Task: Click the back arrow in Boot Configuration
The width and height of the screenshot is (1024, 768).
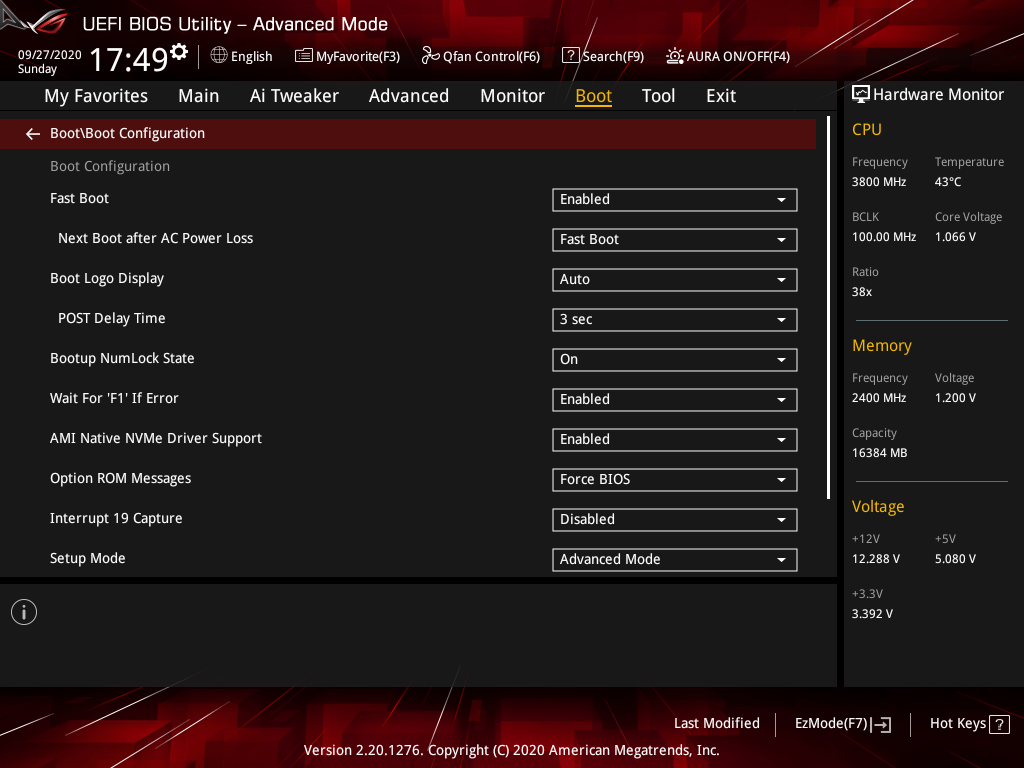Action: (33, 134)
